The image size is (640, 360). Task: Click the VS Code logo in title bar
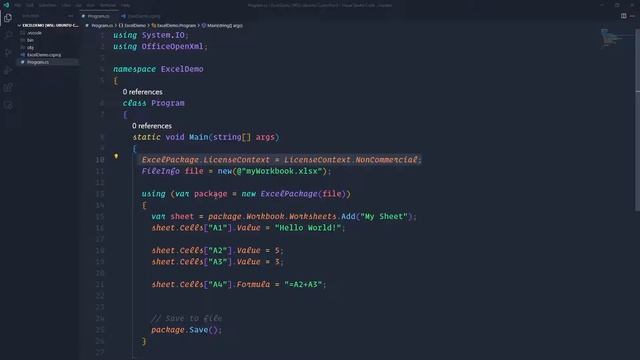coord(6,5)
